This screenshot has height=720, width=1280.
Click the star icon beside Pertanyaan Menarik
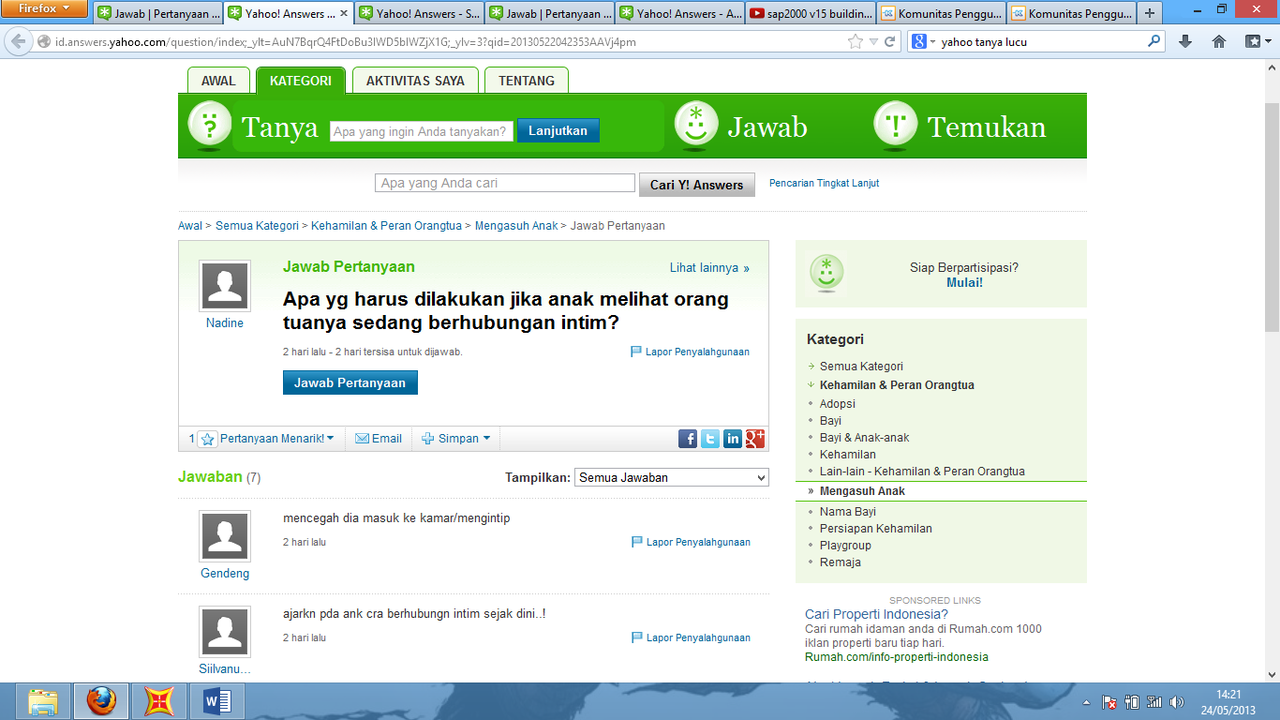point(207,439)
